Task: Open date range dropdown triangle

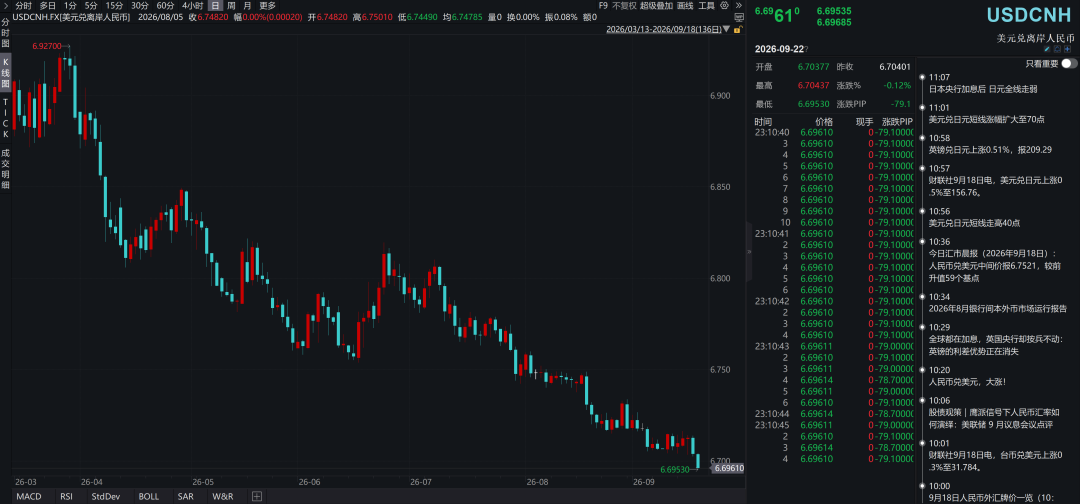Action: [x=726, y=29]
